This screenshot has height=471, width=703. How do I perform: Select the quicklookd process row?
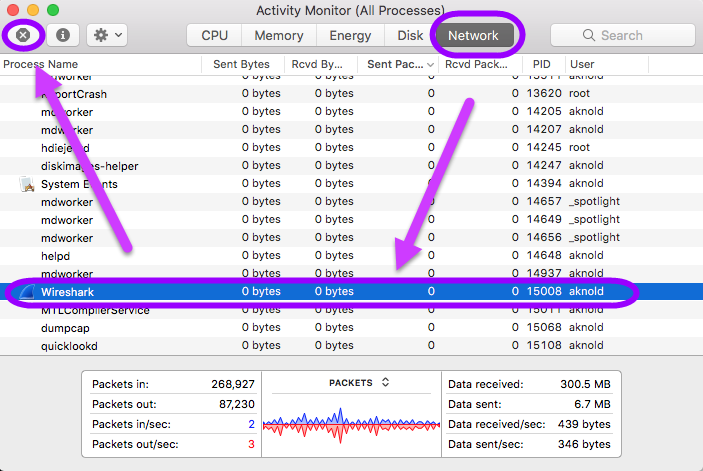pyautogui.click(x=352, y=346)
